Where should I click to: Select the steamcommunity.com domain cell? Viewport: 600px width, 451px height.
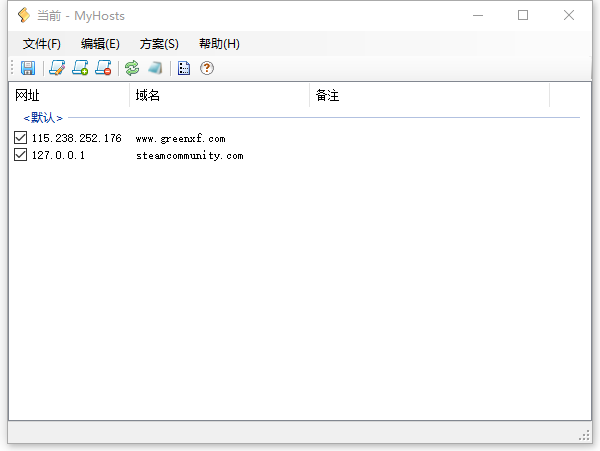pyautogui.click(x=190, y=156)
